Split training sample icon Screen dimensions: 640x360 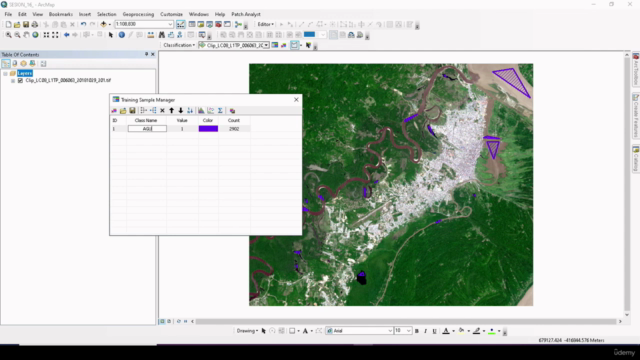(x=153, y=111)
